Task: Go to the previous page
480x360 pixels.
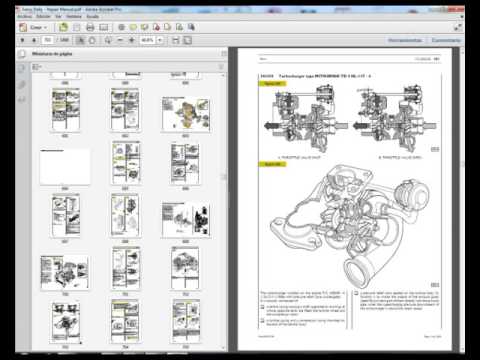Action: point(22,40)
